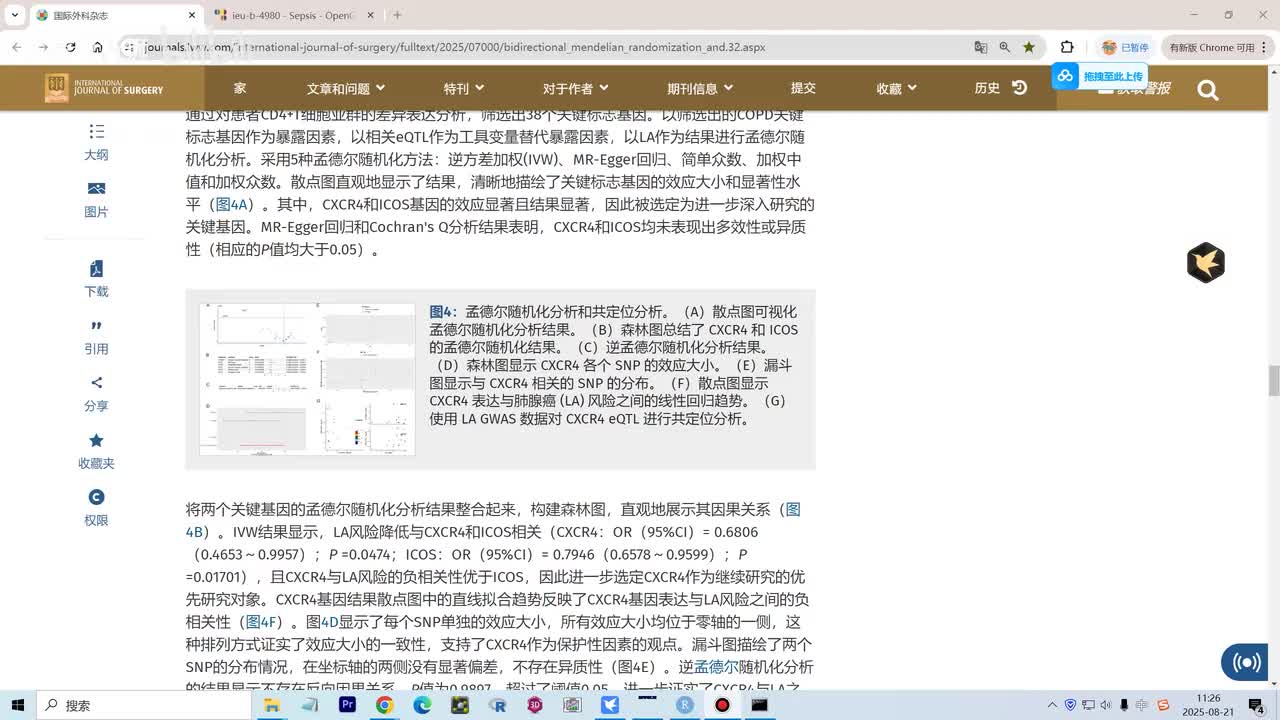Click the 孟德尔 hyperlink in bottom paragraph

tap(716, 667)
